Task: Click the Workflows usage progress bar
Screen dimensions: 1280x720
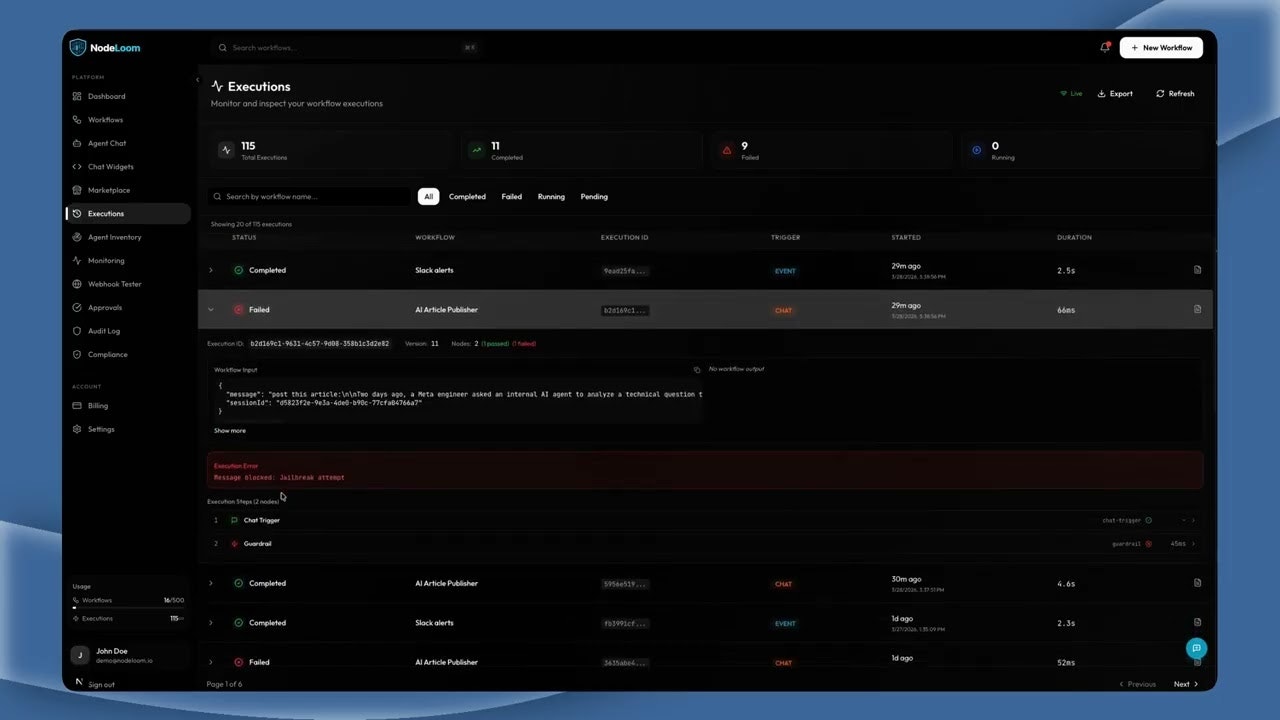Action: click(128, 607)
